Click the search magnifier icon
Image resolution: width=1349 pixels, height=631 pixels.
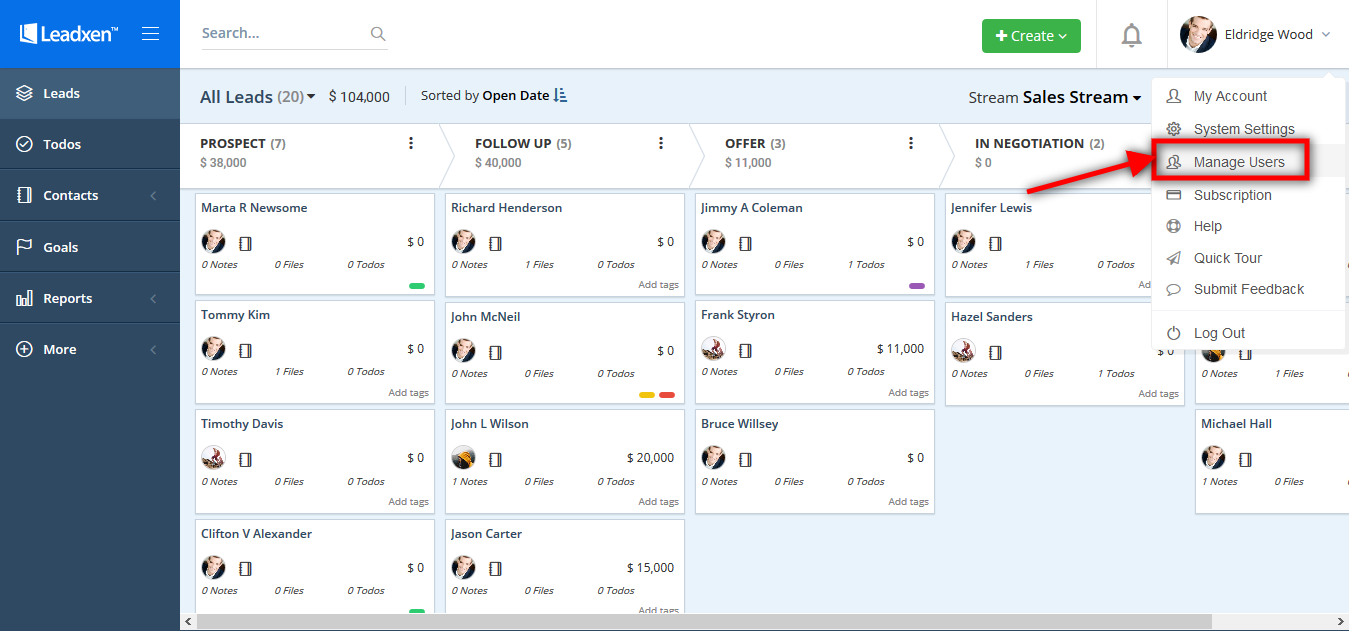click(x=378, y=34)
